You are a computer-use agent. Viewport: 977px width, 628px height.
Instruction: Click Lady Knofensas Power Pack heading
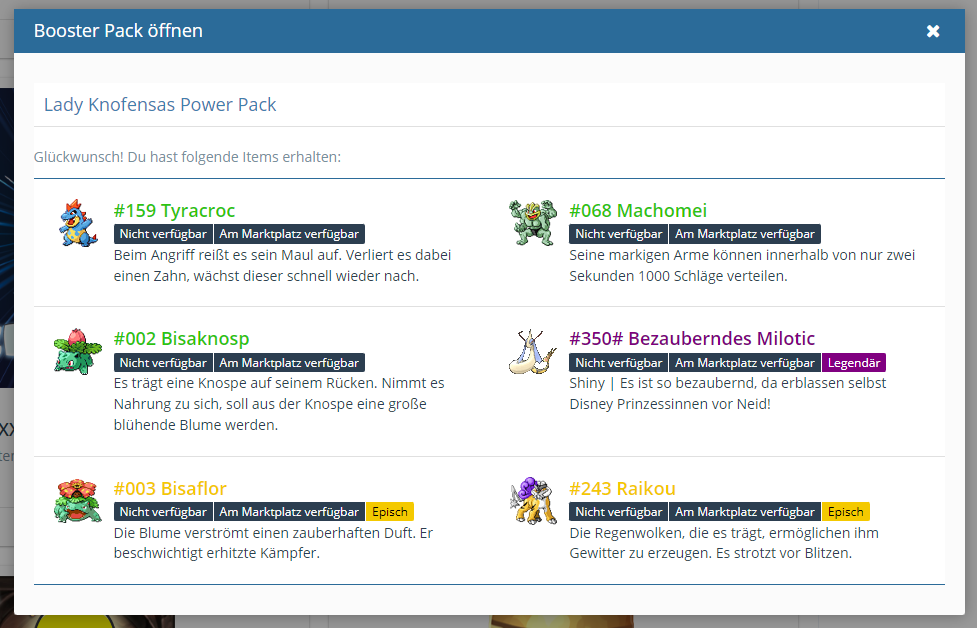point(160,105)
